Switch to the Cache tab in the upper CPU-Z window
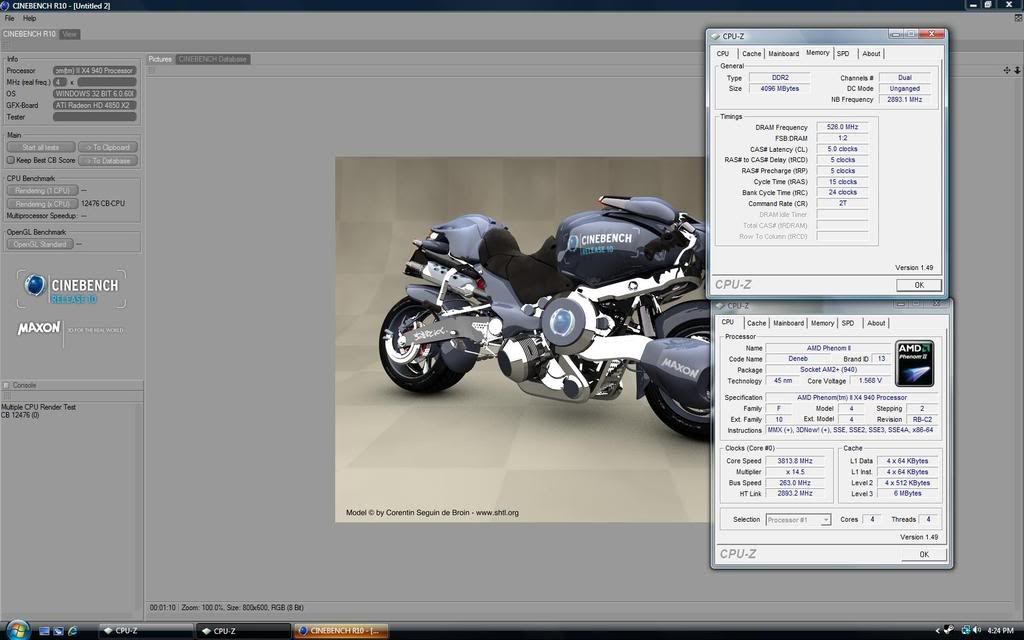1024x640 pixels. [x=752, y=54]
